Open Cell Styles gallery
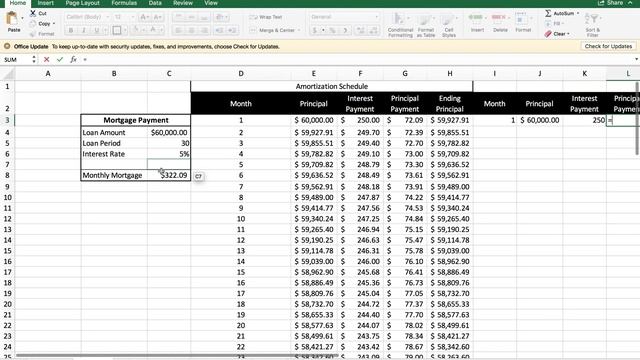Screen dimensions: 640x360 coord(449,25)
